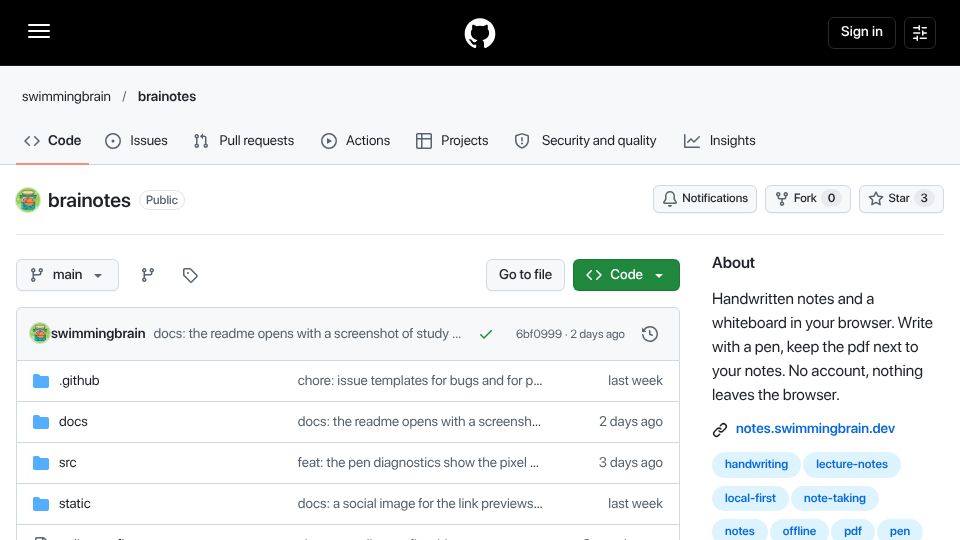Open the commit 'feat: the pen diagnostics'

418,463
